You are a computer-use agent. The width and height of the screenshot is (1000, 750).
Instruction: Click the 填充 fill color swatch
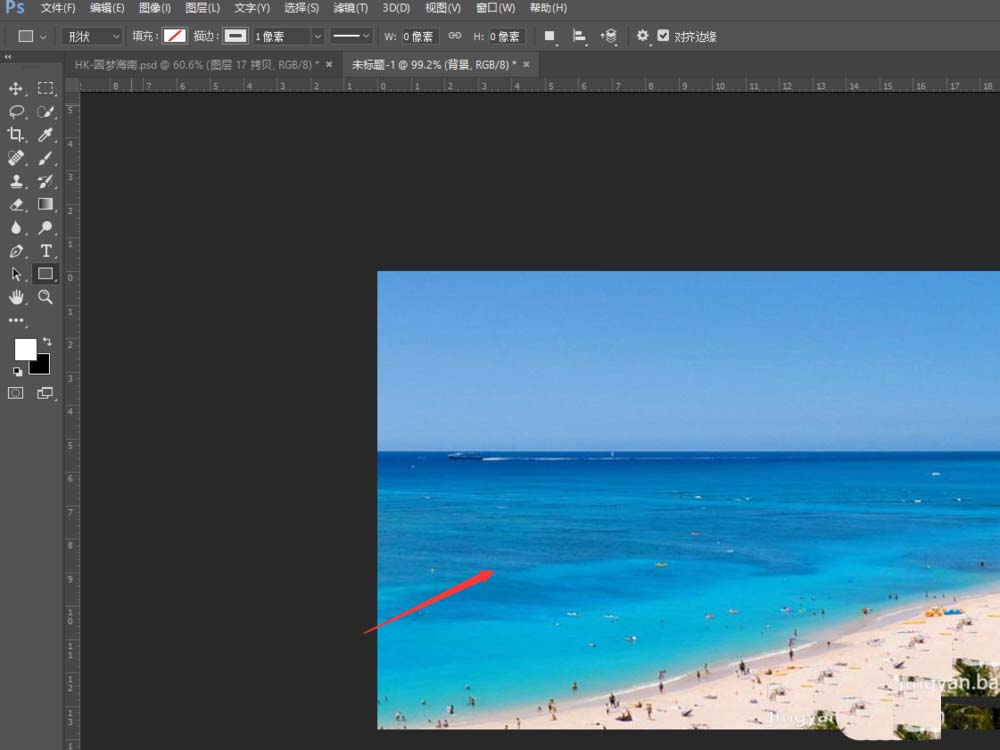tap(174, 36)
